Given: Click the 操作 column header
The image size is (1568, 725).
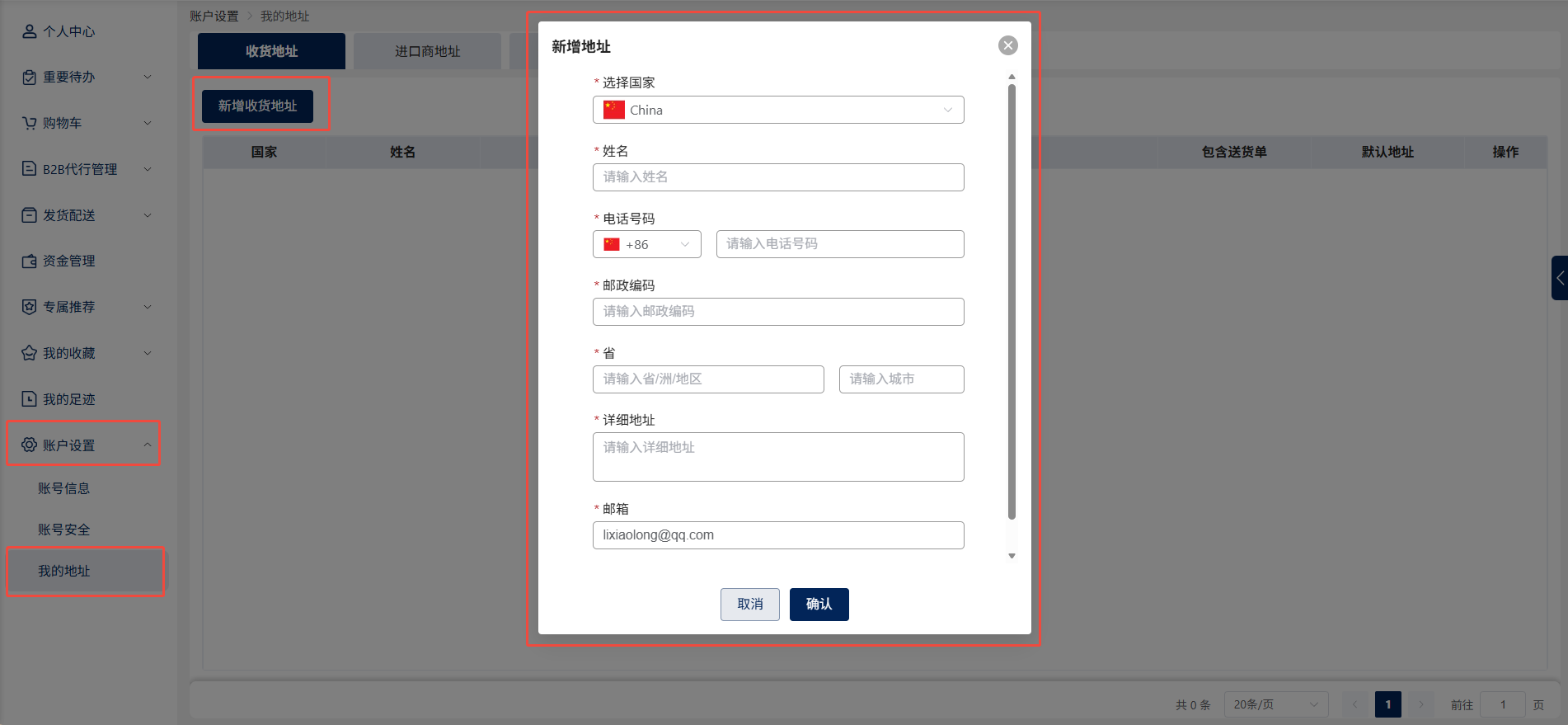Looking at the screenshot, I should tap(1505, 152).
